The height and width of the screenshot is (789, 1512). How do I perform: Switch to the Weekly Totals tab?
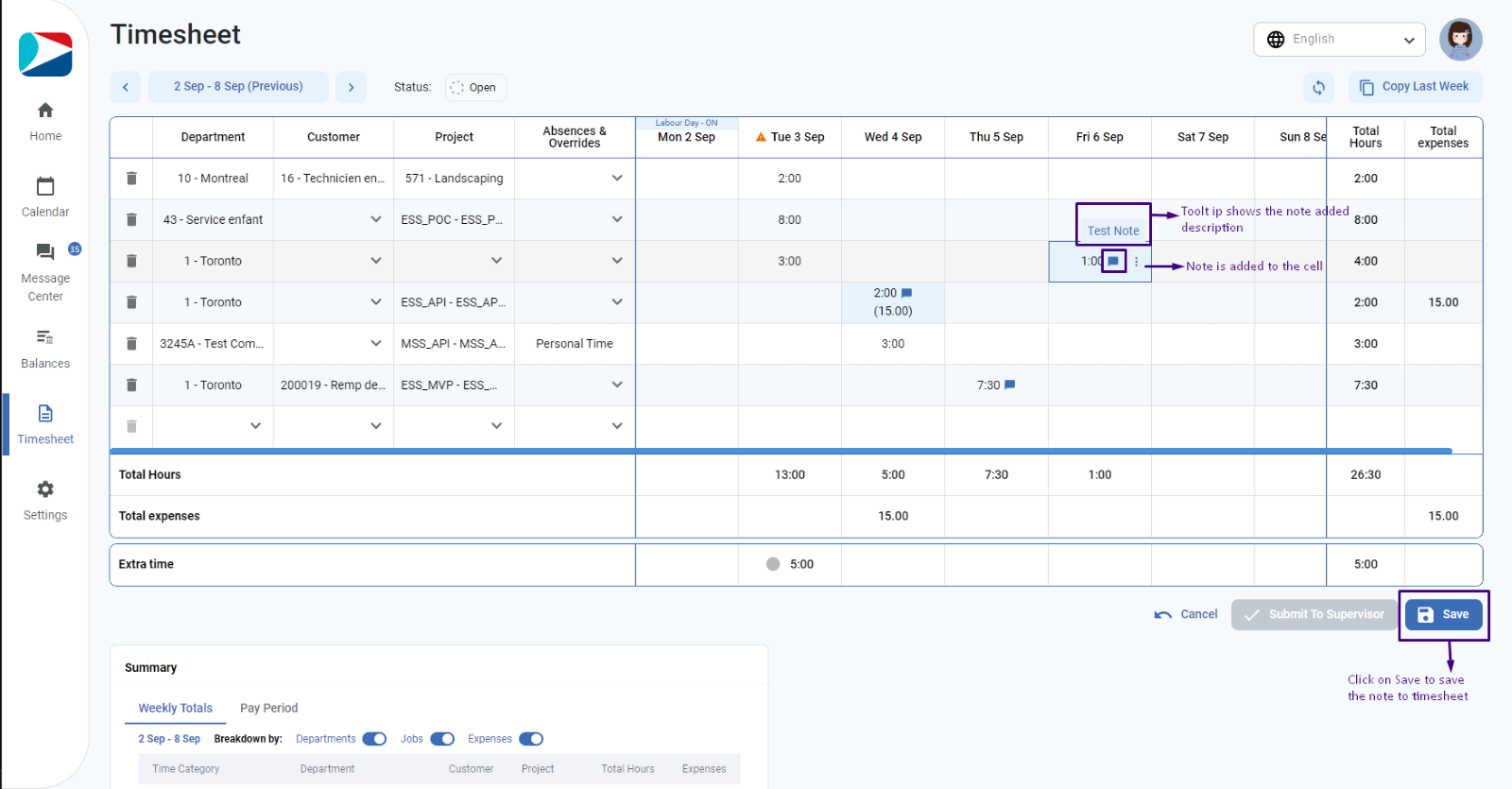(x=176, y=708)
